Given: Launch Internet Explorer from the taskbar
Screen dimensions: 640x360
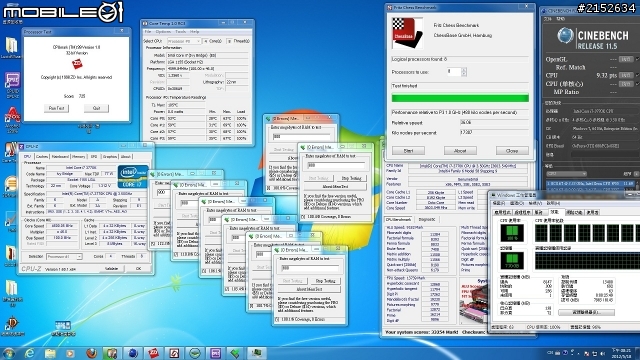Looking at the screenshot, I should pos(29,353).
